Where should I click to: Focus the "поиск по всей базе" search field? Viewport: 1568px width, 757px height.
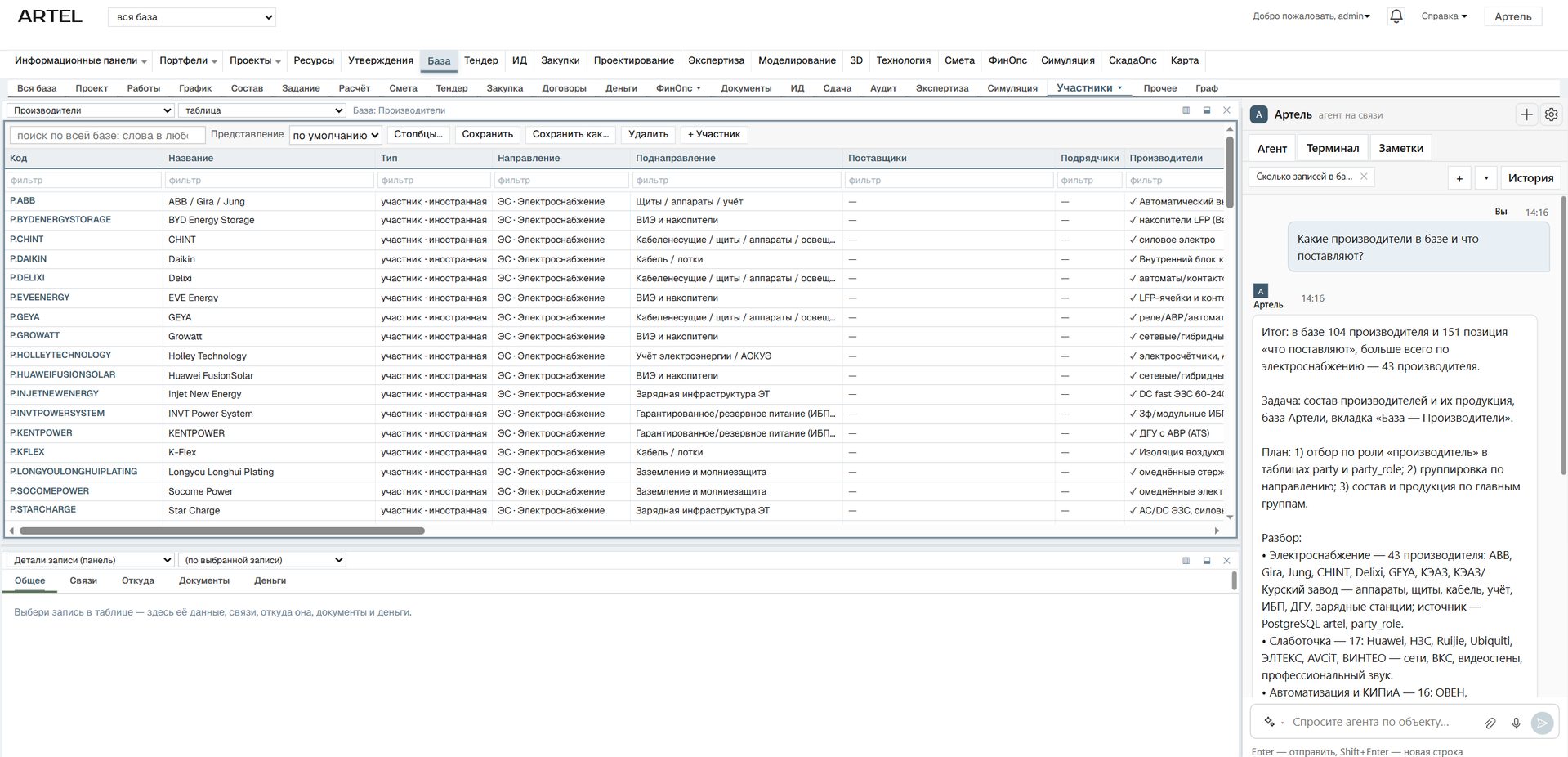(x=106, y=135)
